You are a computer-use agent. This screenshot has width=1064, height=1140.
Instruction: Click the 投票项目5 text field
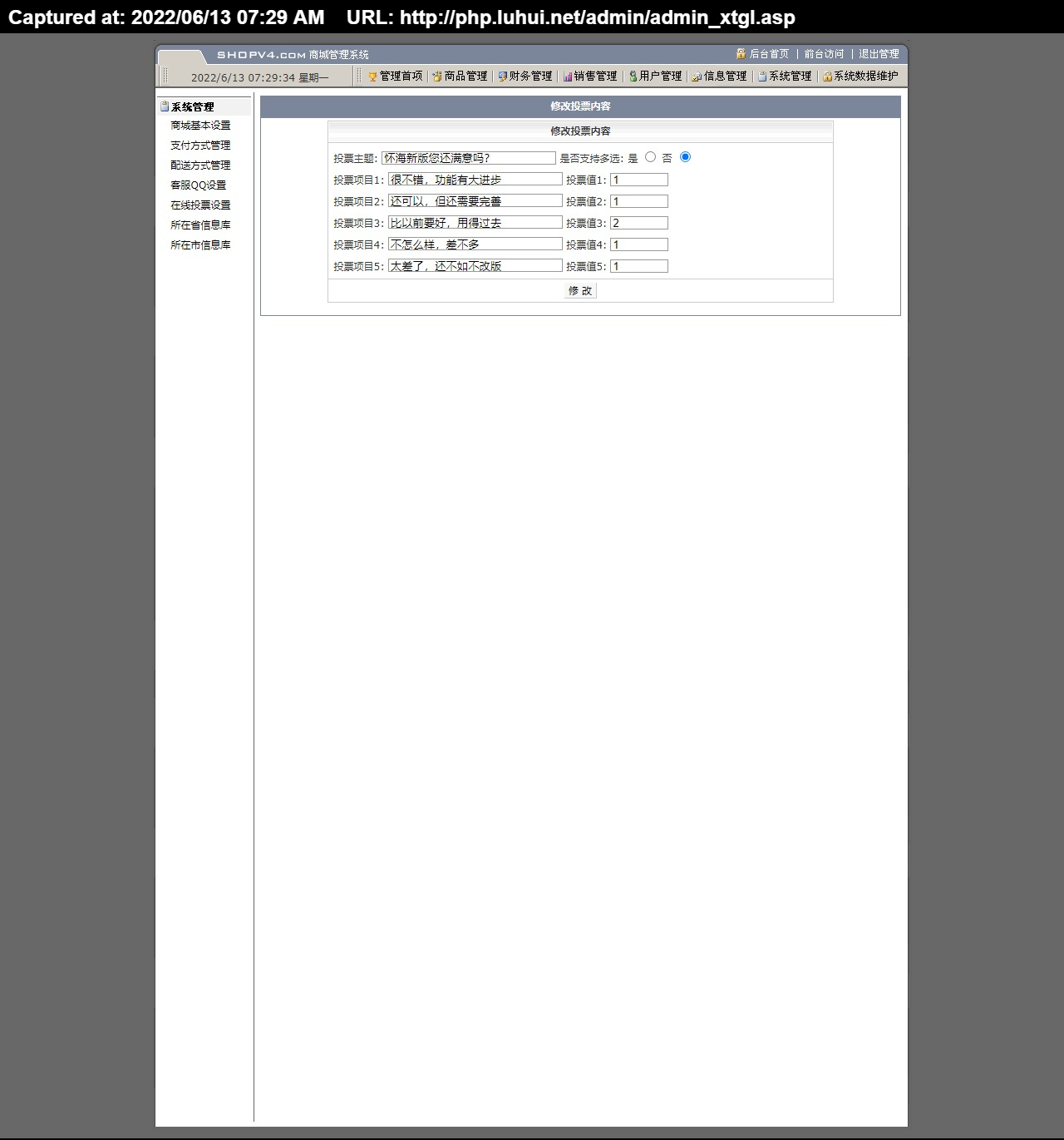[475, 266]
